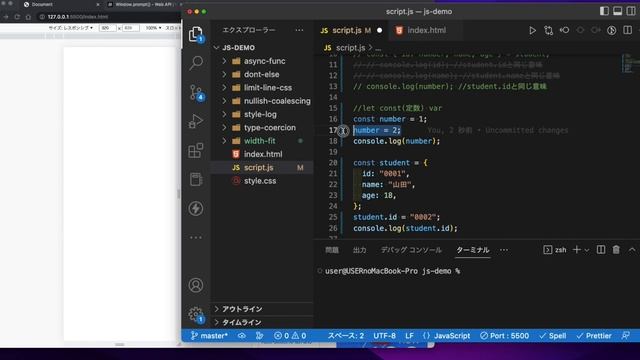This screenshot has height=360, width=640.
Task: Click the go back revision icon in editor toolbar
Action: [x=564, y=30]
